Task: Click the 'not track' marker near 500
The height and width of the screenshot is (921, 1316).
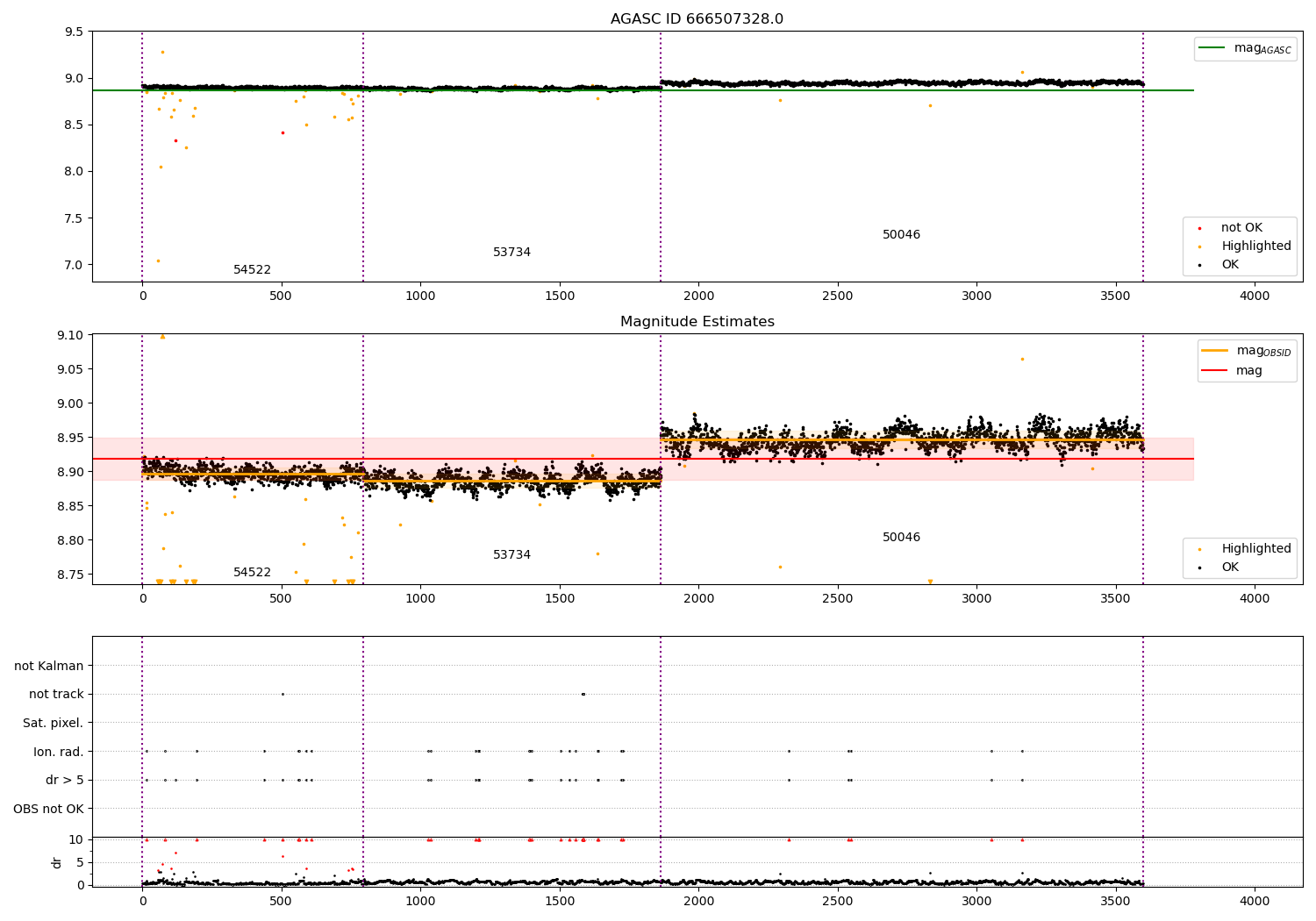Action: 283,694
